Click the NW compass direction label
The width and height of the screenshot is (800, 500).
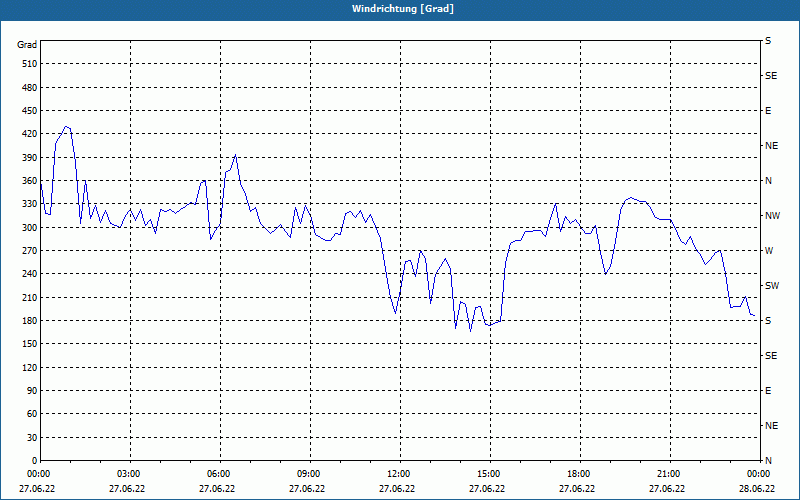[772, 216]
